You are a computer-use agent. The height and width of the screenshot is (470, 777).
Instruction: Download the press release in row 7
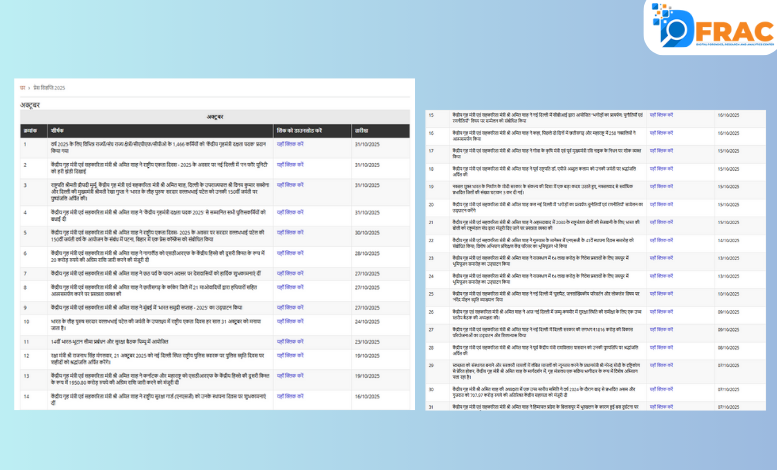pos(290,273)
